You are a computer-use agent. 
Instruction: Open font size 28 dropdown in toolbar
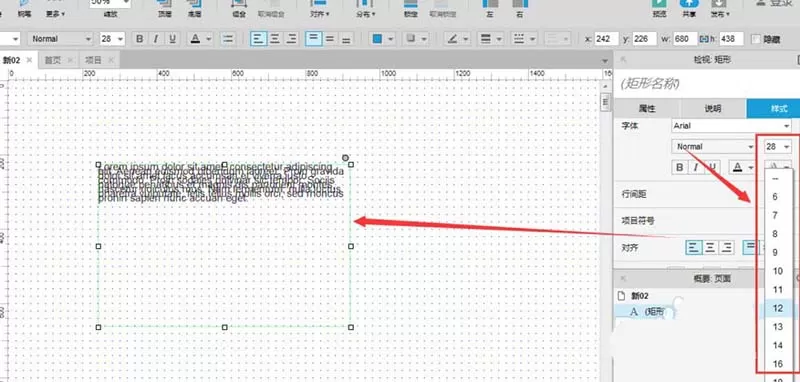[x=112, y=39]
